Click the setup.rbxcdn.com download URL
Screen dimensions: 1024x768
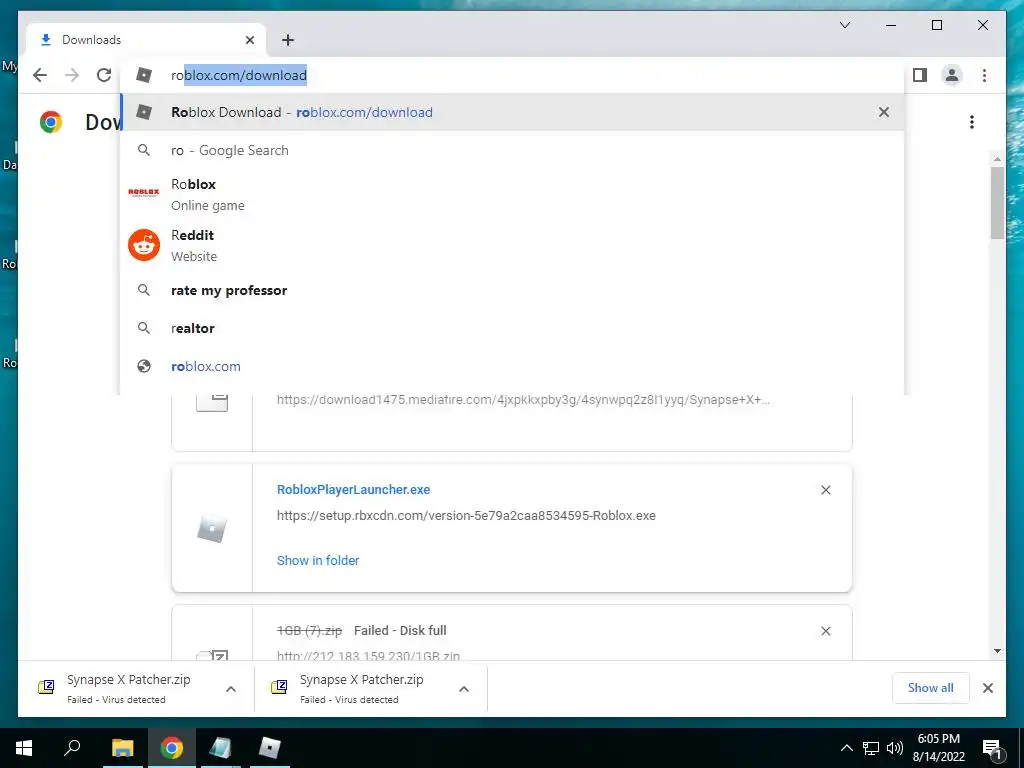(466, 516)
